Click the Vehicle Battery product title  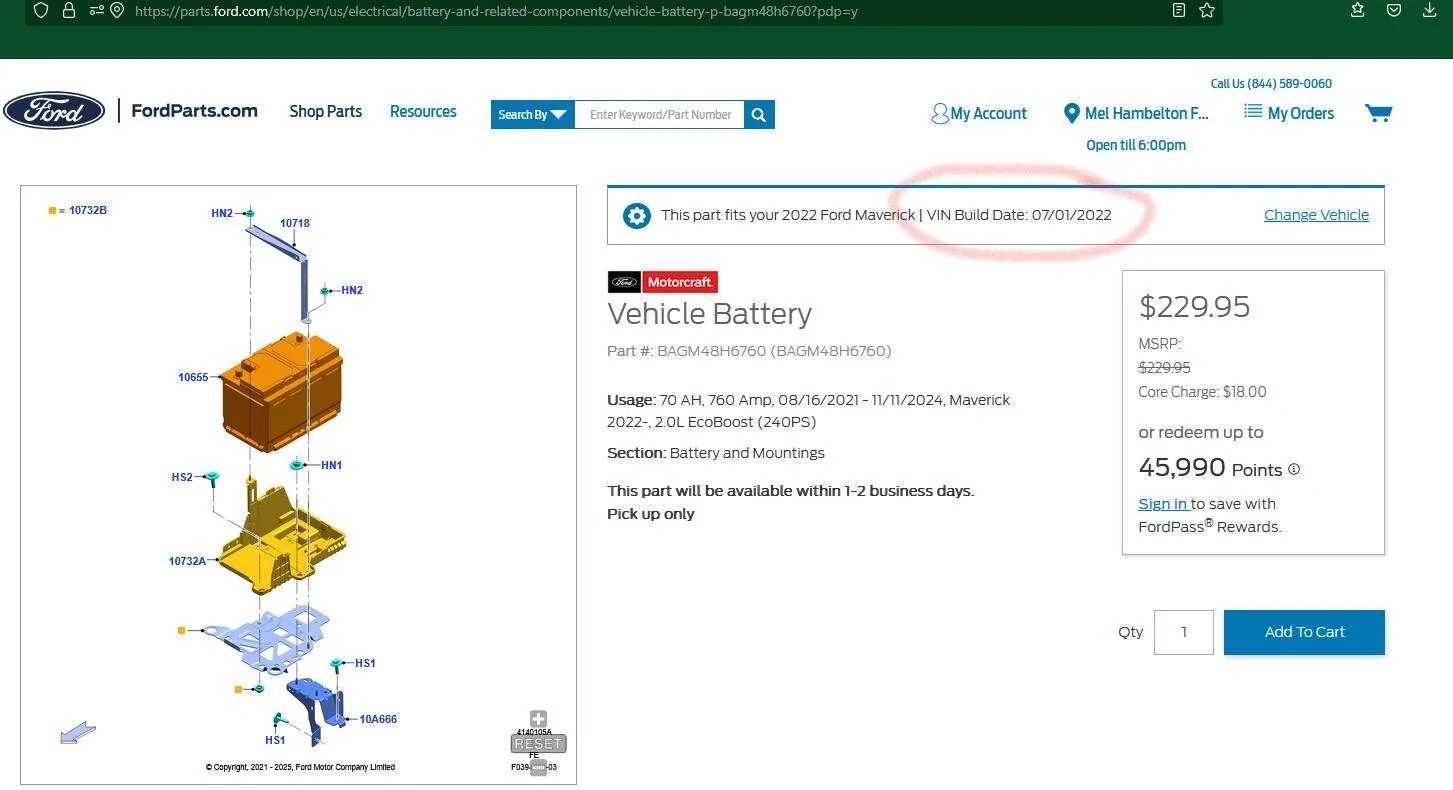tap(710, 314)
